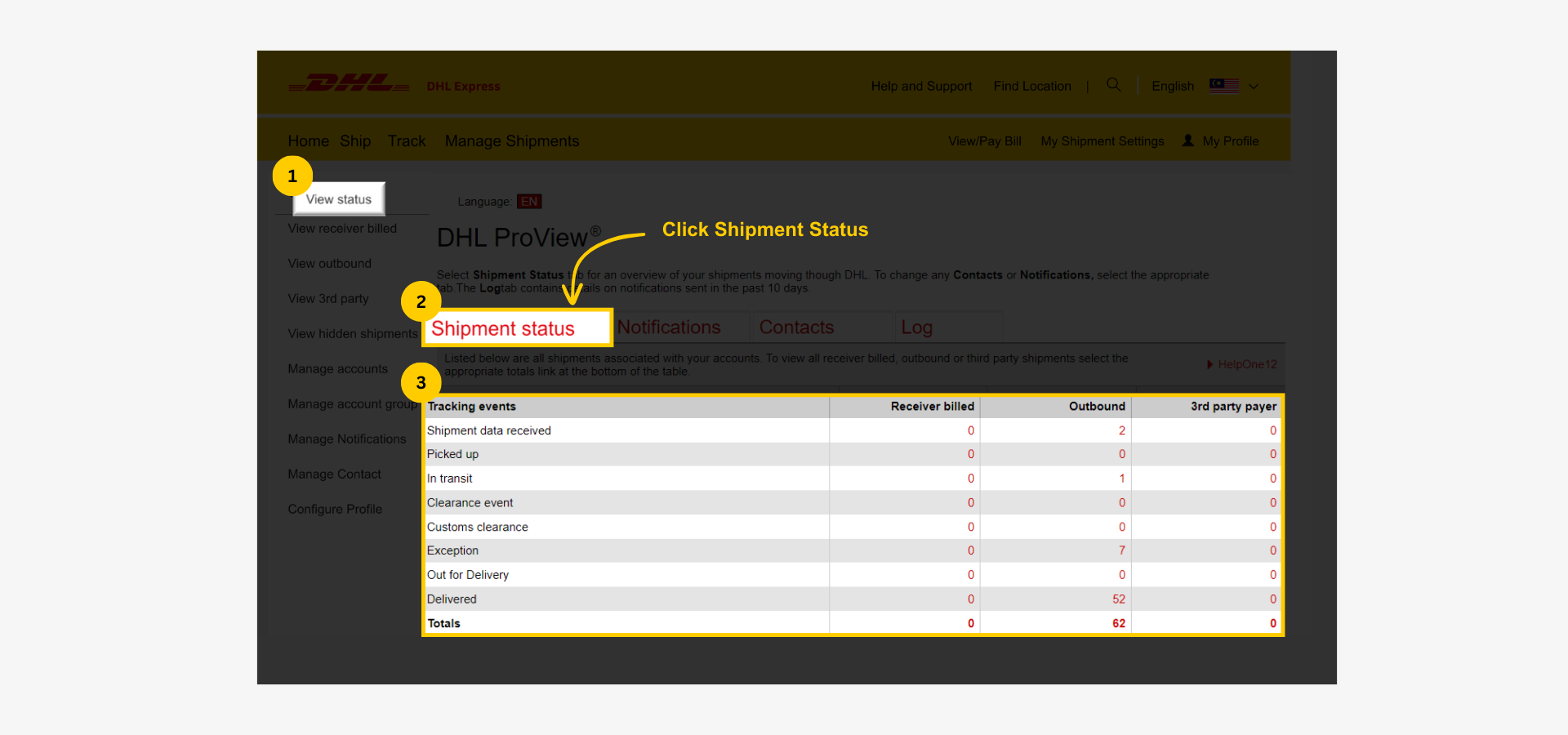The height and width of the screenshot is (735, 1568).
Task: Click Clearance event row label
Action: tap(470, 503)
